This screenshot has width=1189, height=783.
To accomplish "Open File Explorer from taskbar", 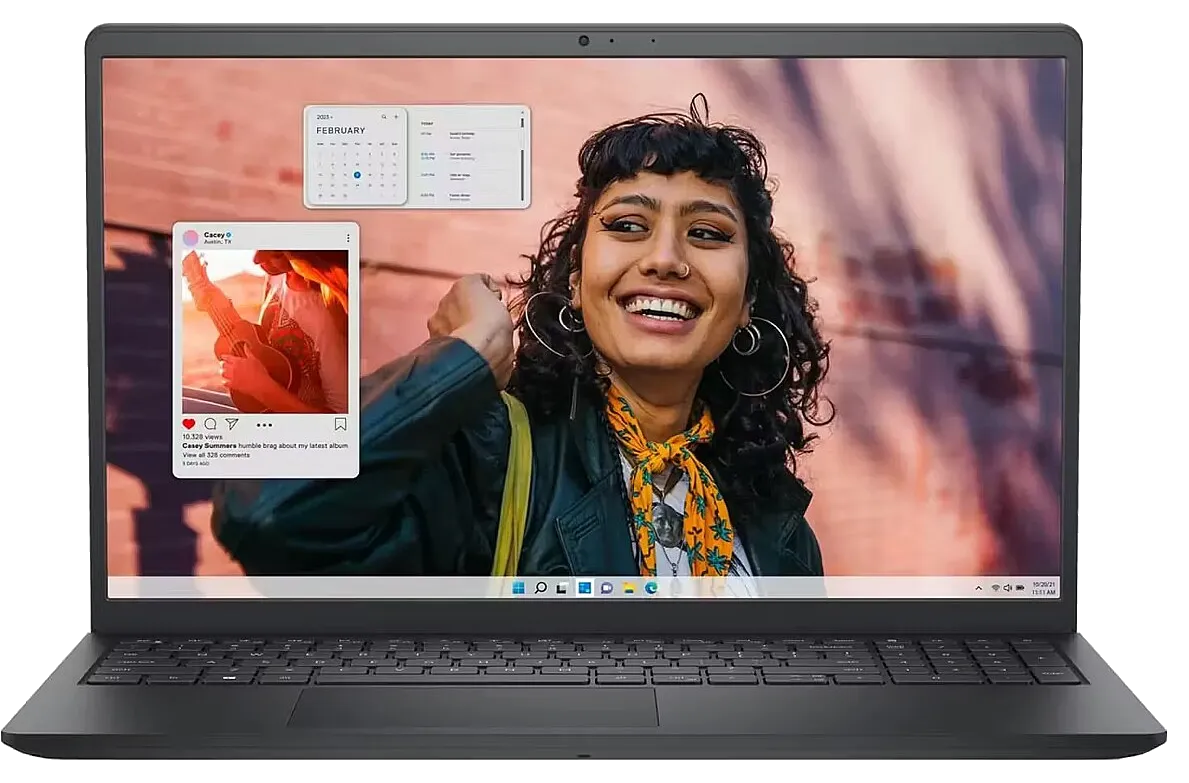I will [629, 587].
